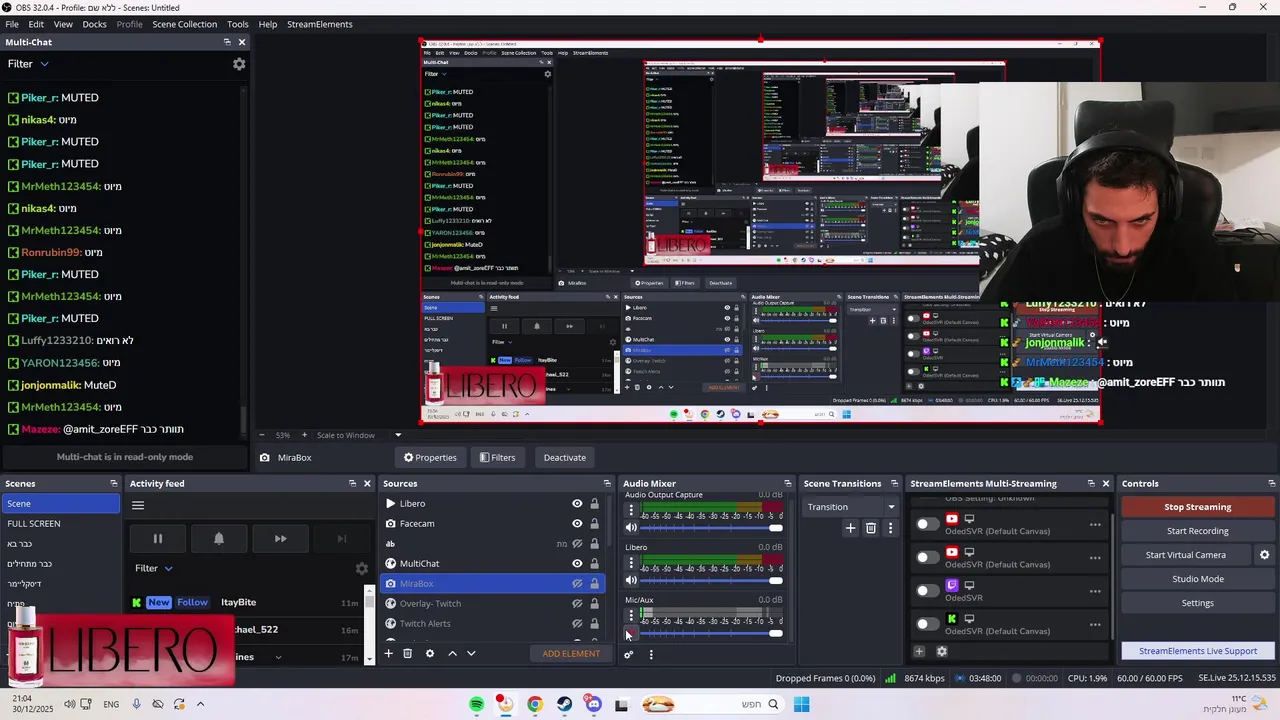Open Filters for the selected source
This screenshot has height=720, width=1280.
pyautogui.click(x=497, y=458)
